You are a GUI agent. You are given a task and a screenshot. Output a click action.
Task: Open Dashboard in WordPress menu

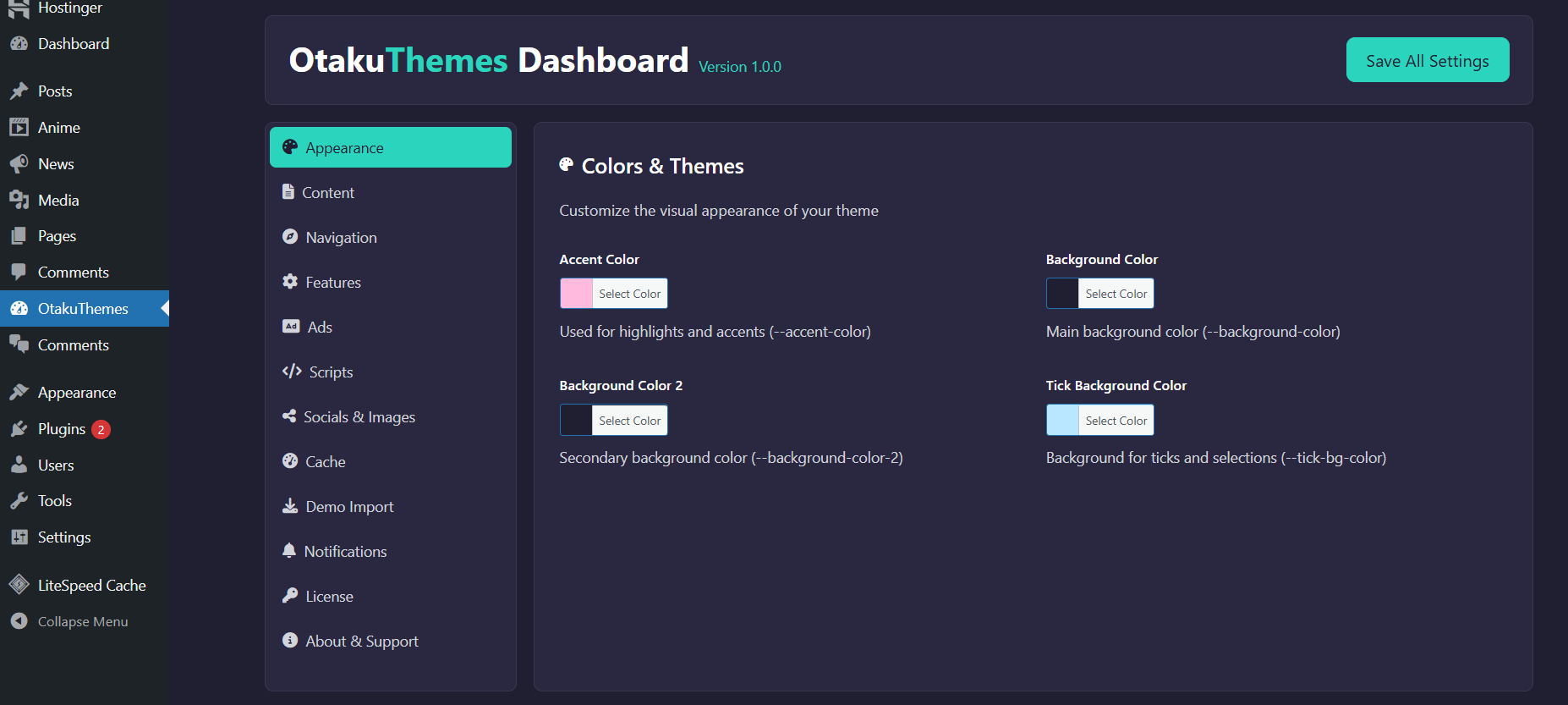coord(85,44)
